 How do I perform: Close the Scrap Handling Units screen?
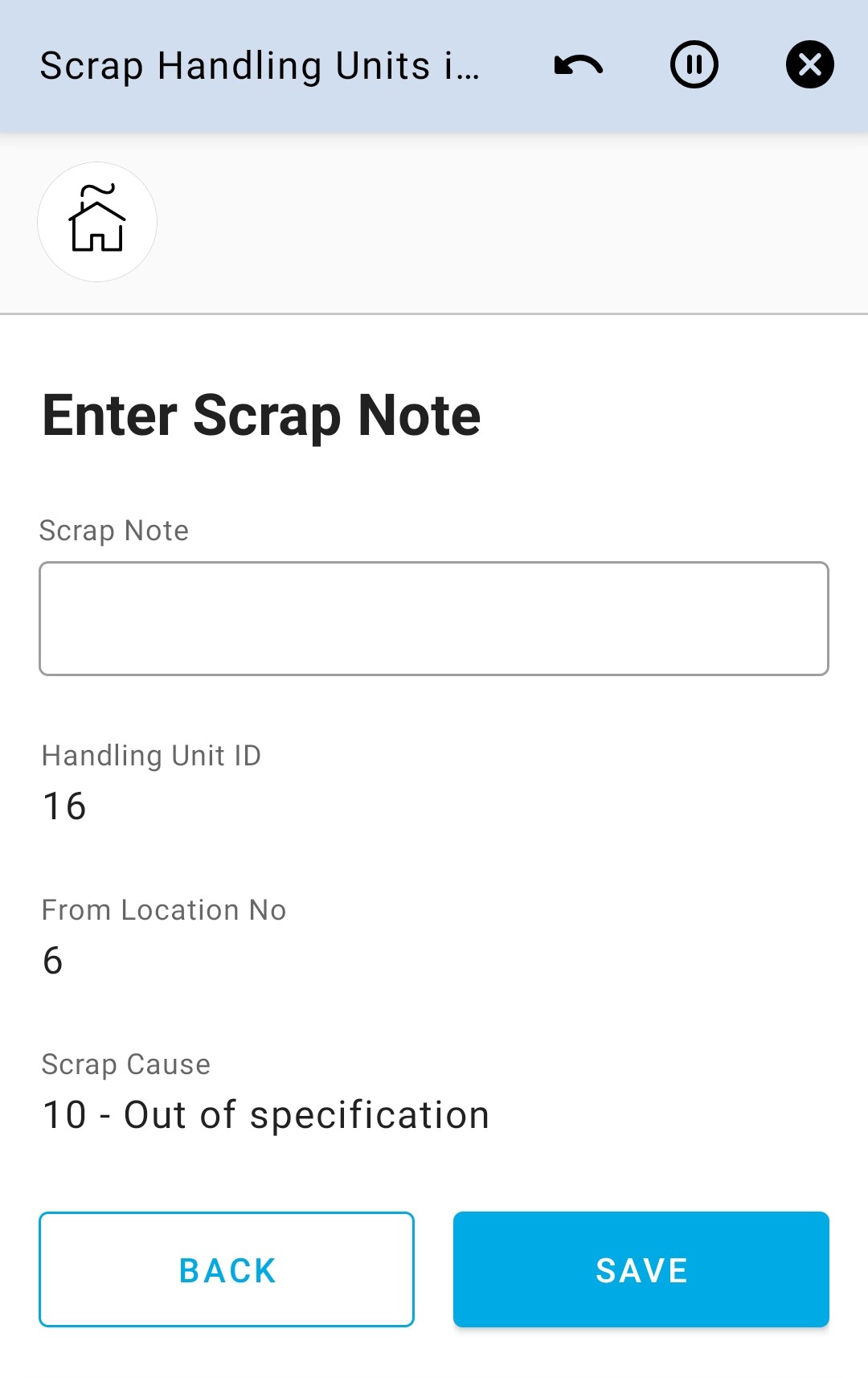809,65
